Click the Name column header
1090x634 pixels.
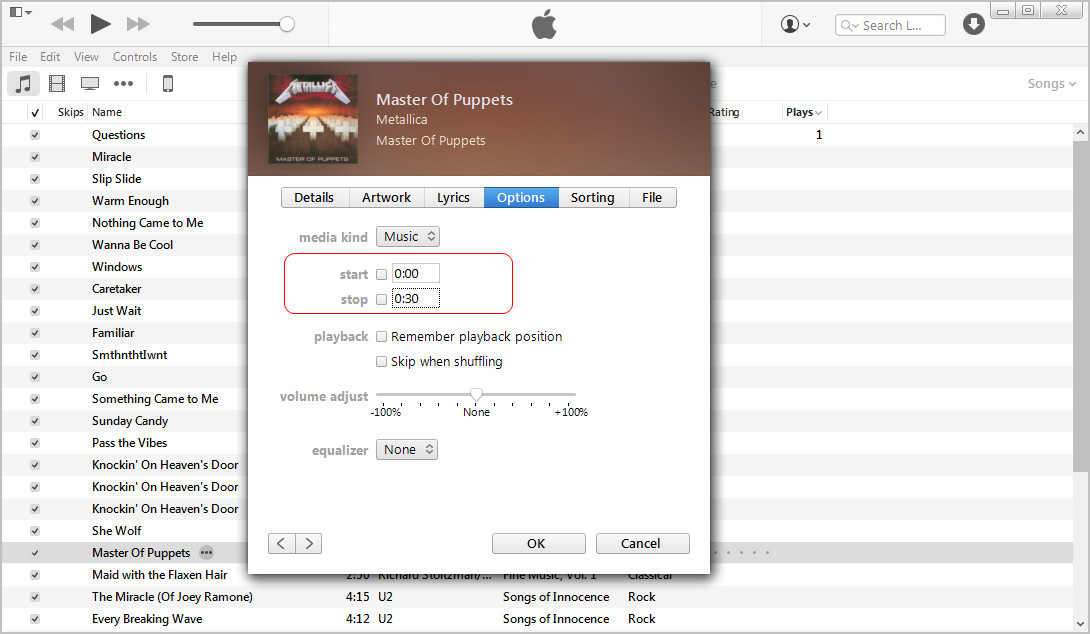pyautogui.click(x=107, y=112)
